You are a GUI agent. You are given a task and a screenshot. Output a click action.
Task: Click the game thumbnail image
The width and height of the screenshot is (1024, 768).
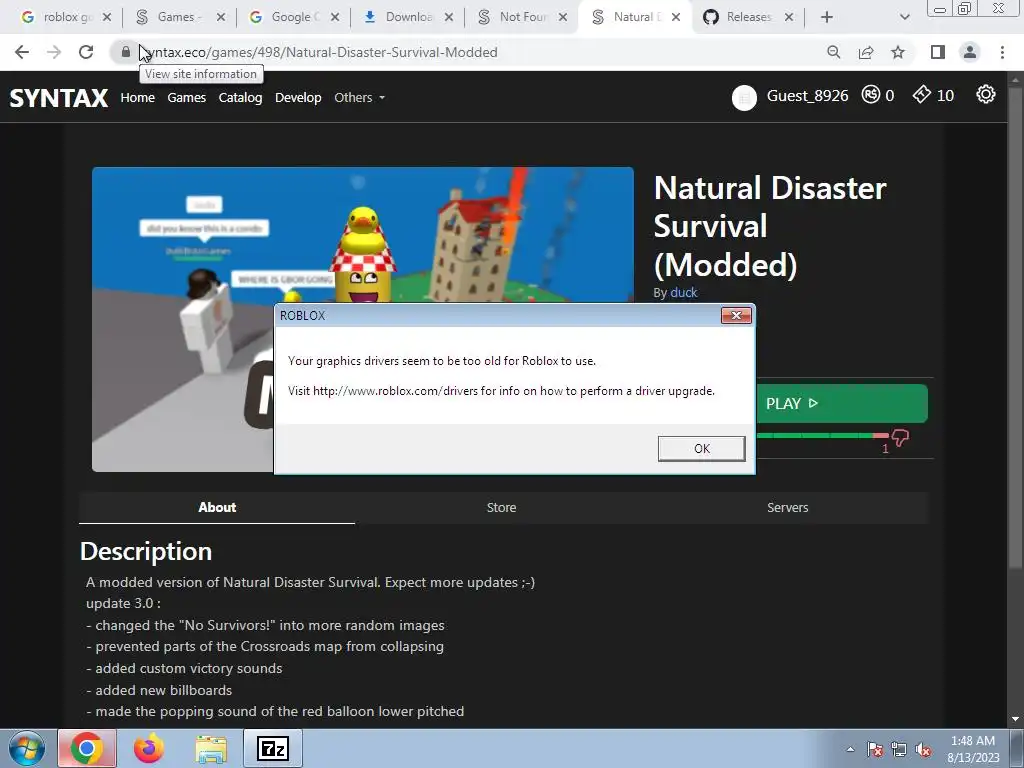point(362,235)
